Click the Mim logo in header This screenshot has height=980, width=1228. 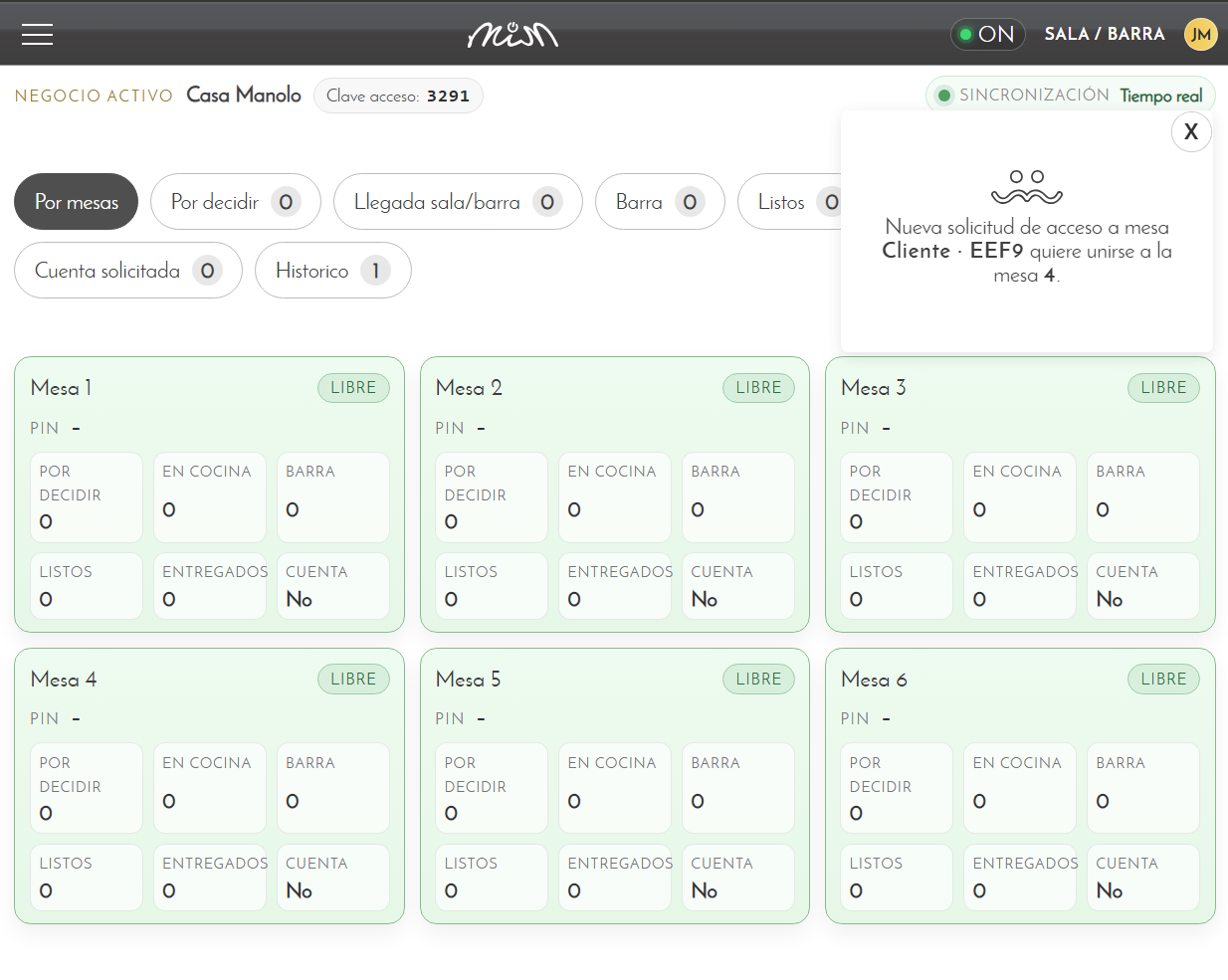pos(512,35)
